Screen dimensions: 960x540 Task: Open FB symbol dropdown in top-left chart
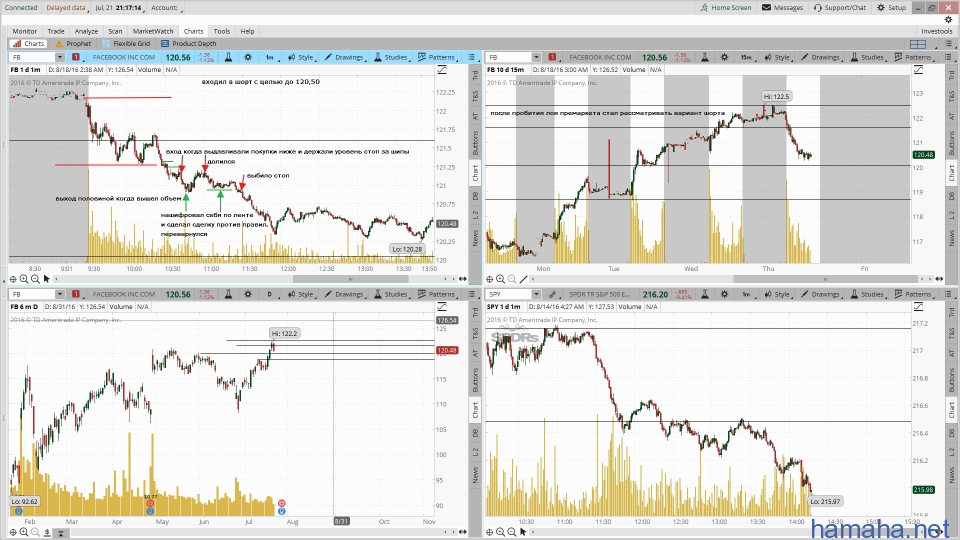(x=59, y=57)
